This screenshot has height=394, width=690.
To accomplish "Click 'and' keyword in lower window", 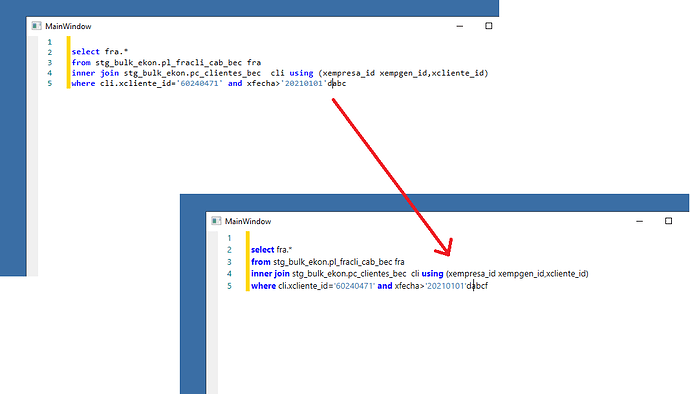I will pos(385,286).
